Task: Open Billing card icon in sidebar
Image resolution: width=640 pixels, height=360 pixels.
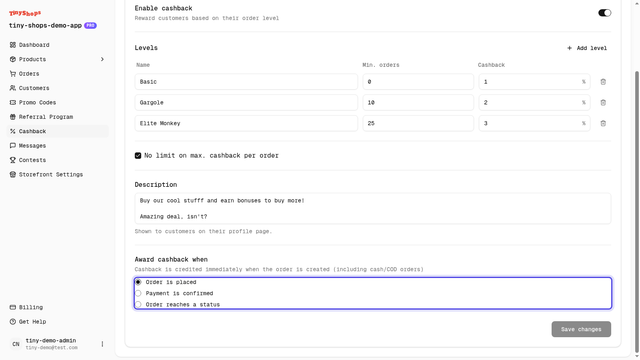Action: pos(13,307)
